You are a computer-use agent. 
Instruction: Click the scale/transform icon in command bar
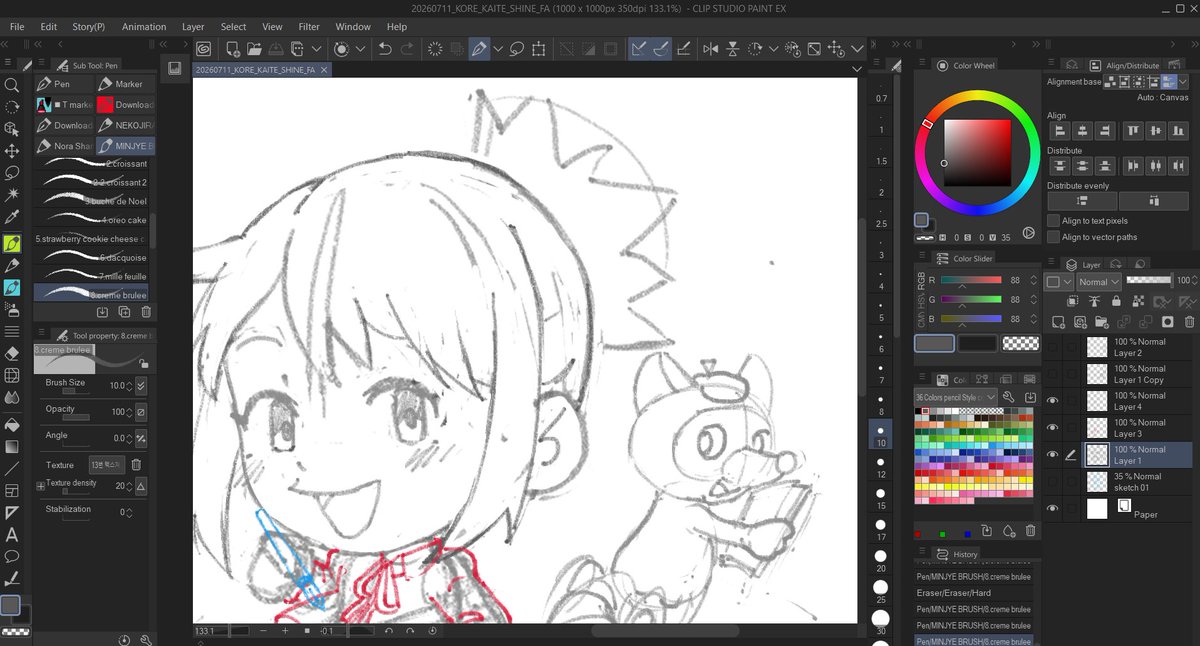(539, 48)
